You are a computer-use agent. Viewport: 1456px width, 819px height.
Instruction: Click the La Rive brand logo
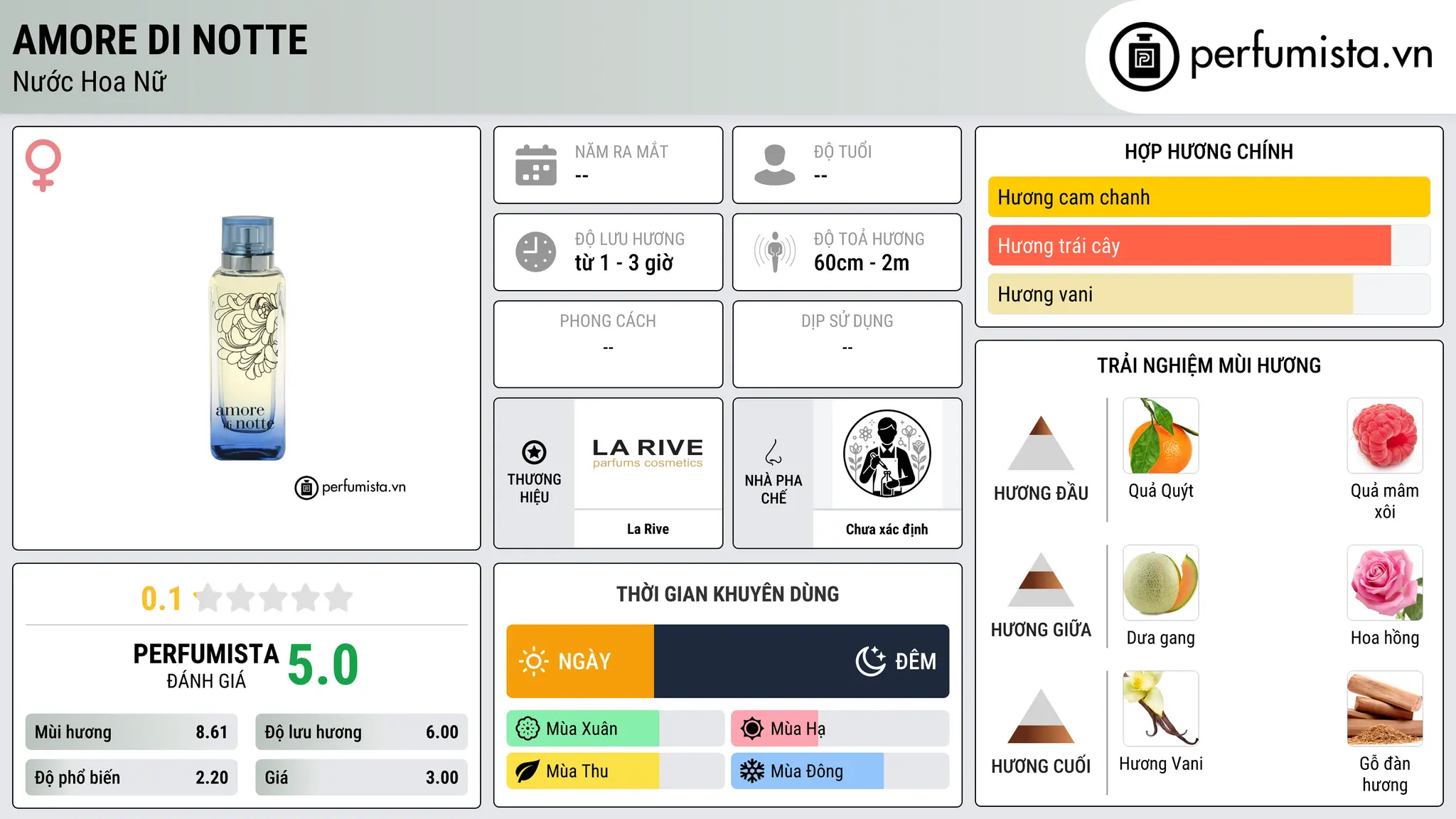(x=648, y=453)
